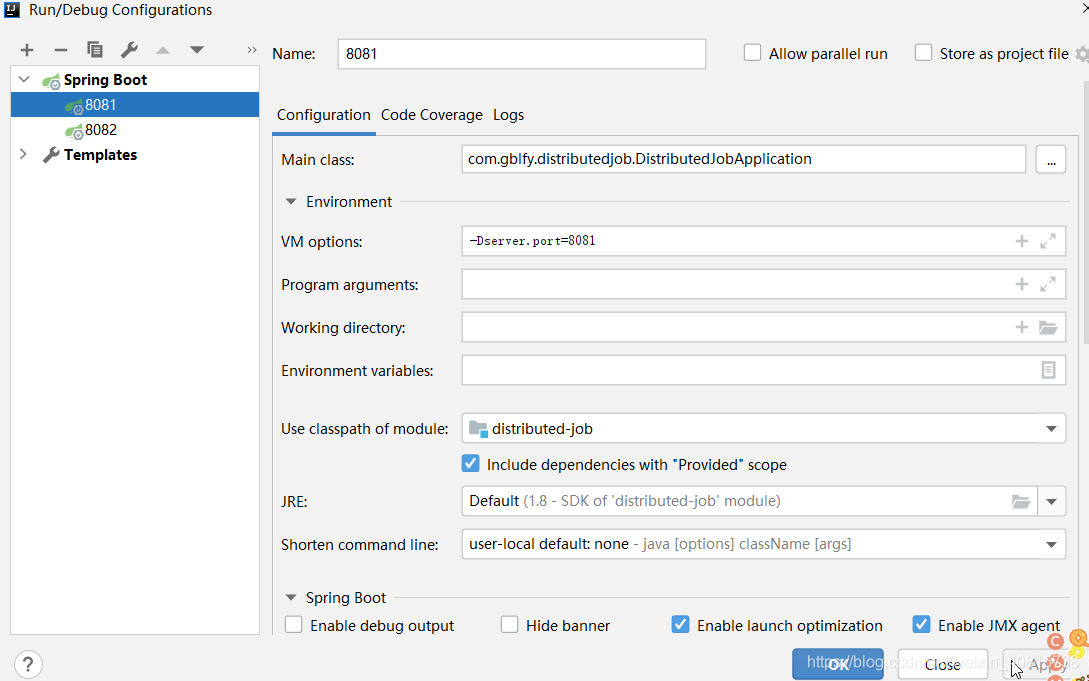Open environment variables editor icon

pyautogui.click(x=1048, y=370)
